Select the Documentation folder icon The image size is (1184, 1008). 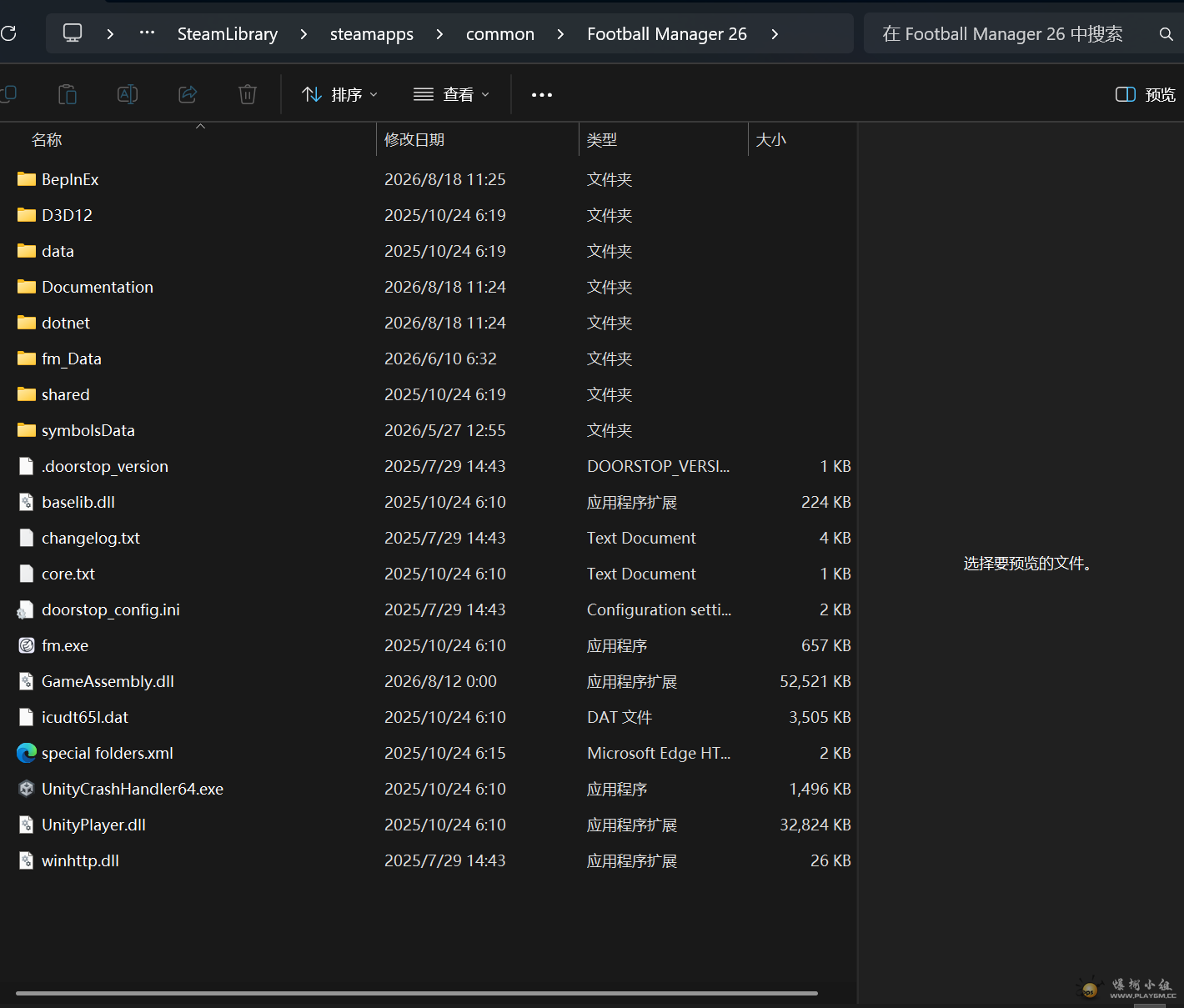tap(27, 287)
